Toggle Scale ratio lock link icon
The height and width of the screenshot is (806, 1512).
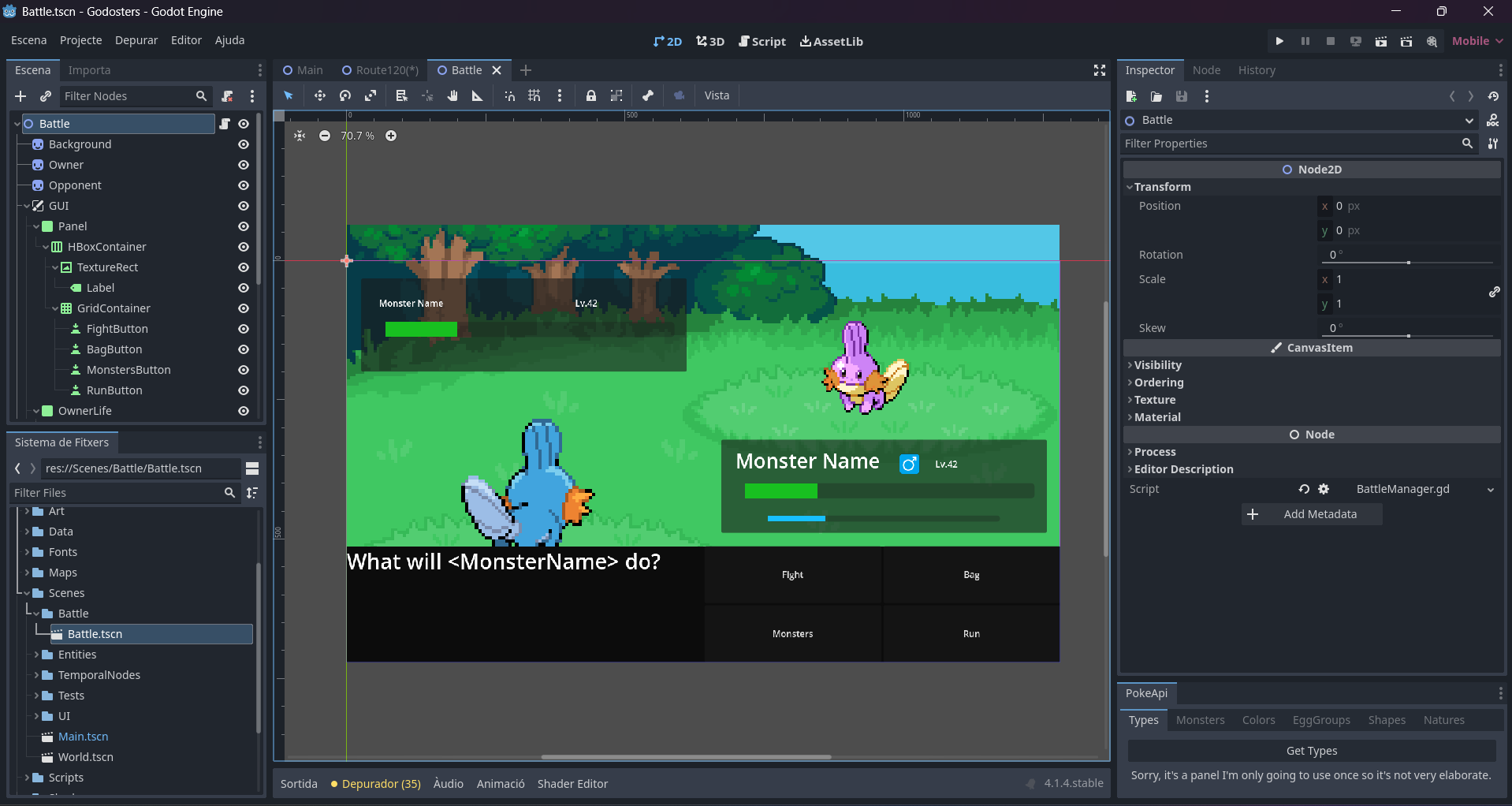(1494, 292)
